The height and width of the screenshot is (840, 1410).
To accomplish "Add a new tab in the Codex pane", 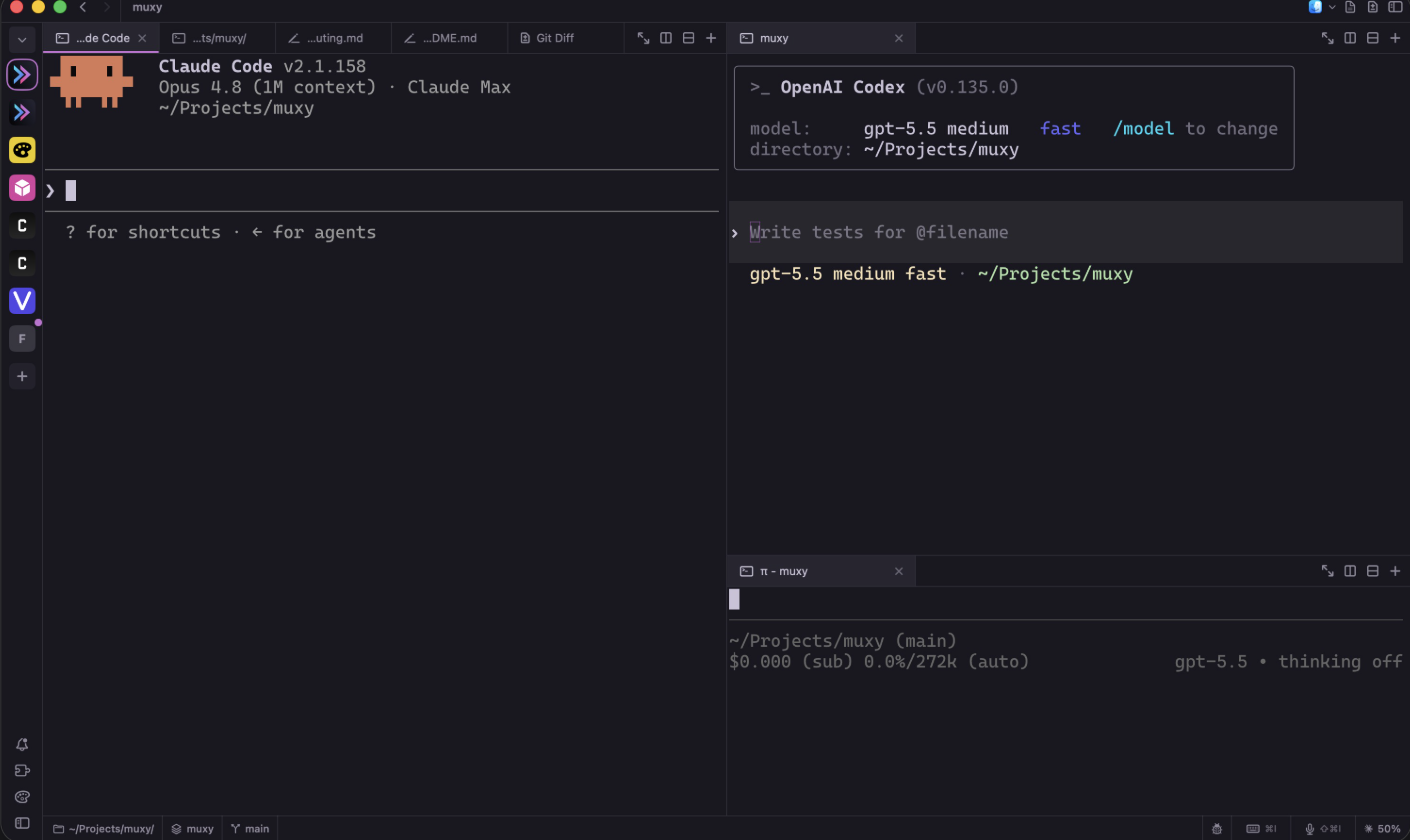I will pos(1395,38).
